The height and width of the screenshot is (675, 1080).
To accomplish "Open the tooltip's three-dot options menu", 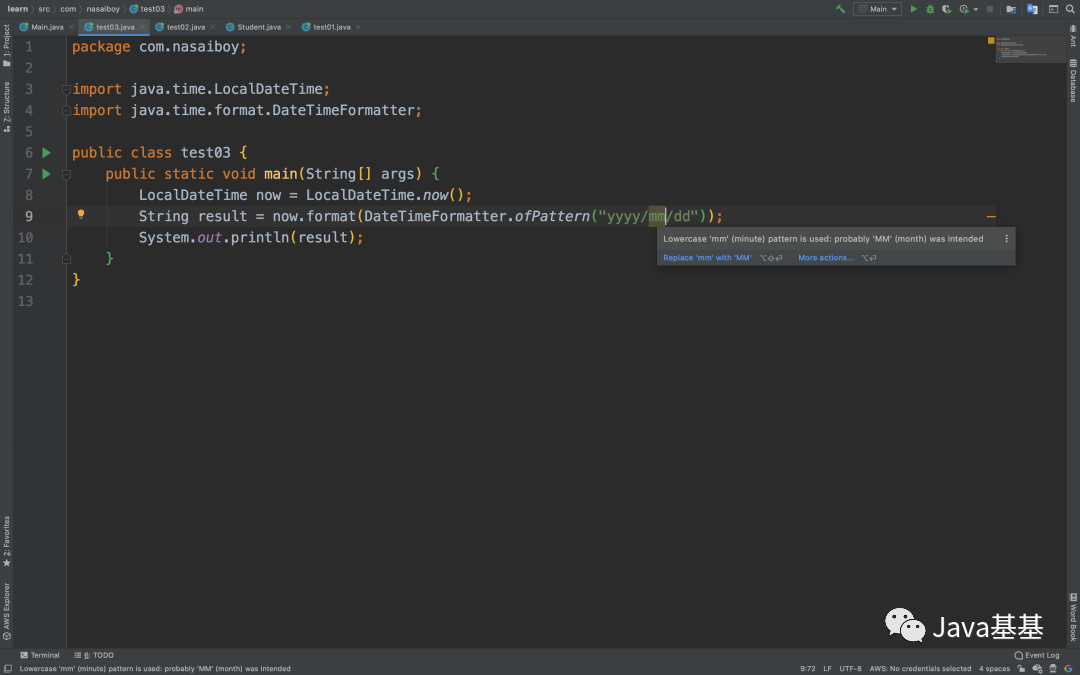I will tap(1006, 239).
